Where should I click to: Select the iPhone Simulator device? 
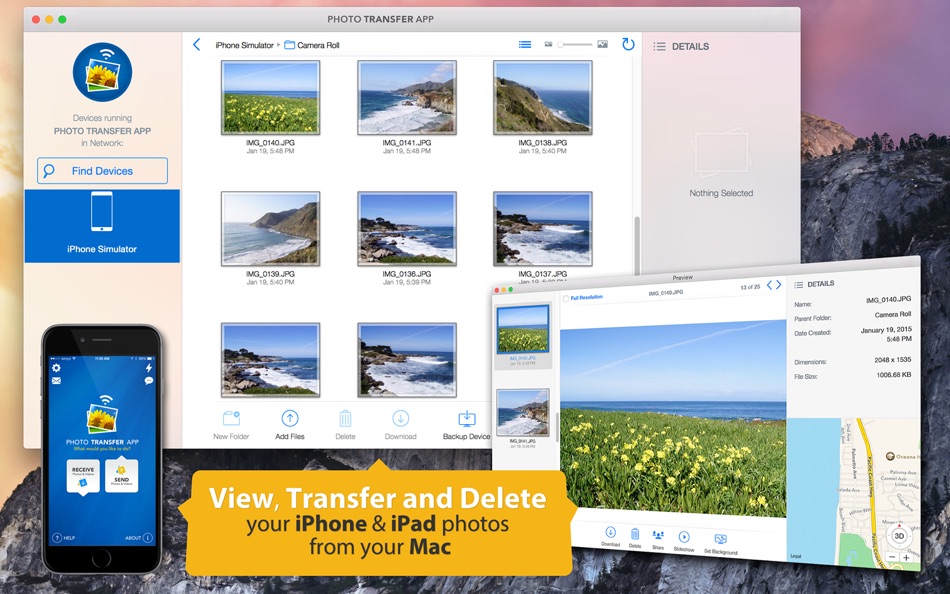[x=102, y=226]
